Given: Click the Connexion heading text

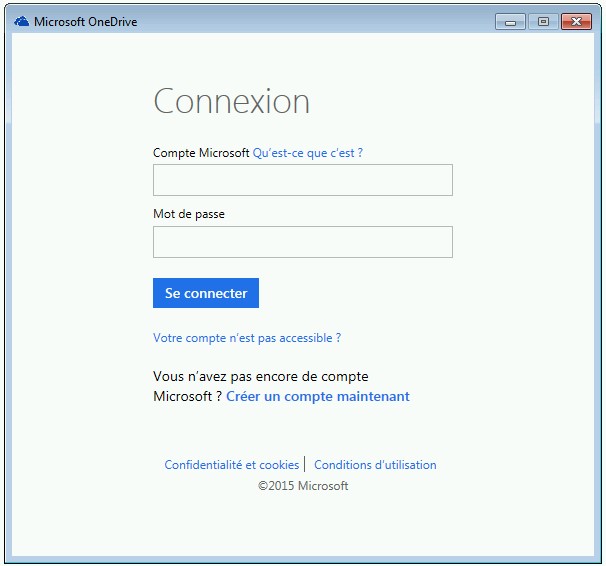Looking at the screenshot, I should [x=232, y=101].
